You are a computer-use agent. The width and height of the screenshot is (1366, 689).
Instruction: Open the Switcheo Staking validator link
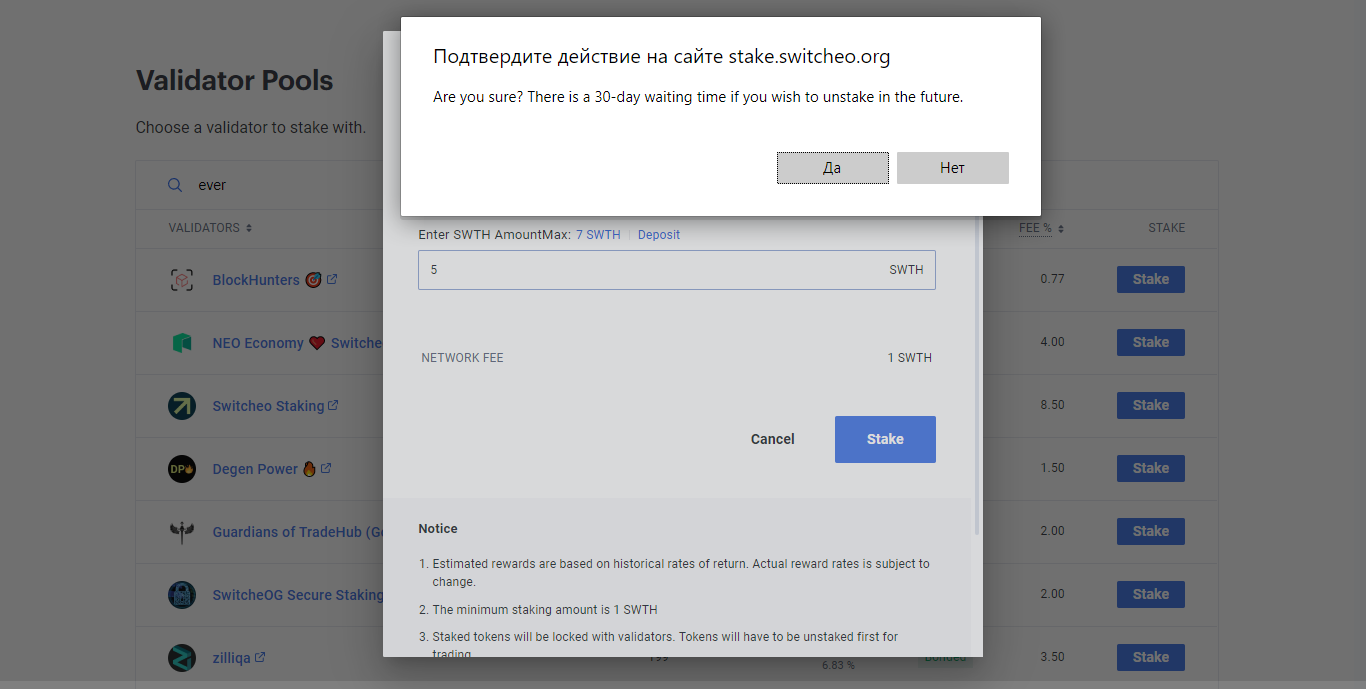268,406
